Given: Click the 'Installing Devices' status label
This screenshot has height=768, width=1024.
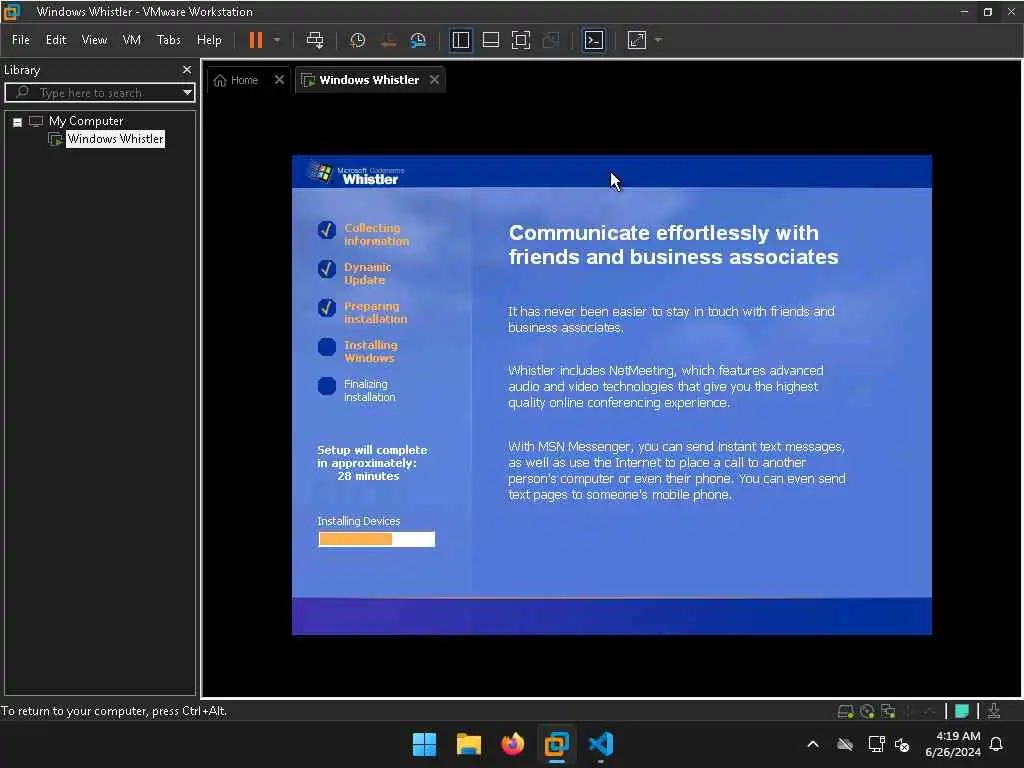Looking at the screenshot, I should (x=359, y=521).
